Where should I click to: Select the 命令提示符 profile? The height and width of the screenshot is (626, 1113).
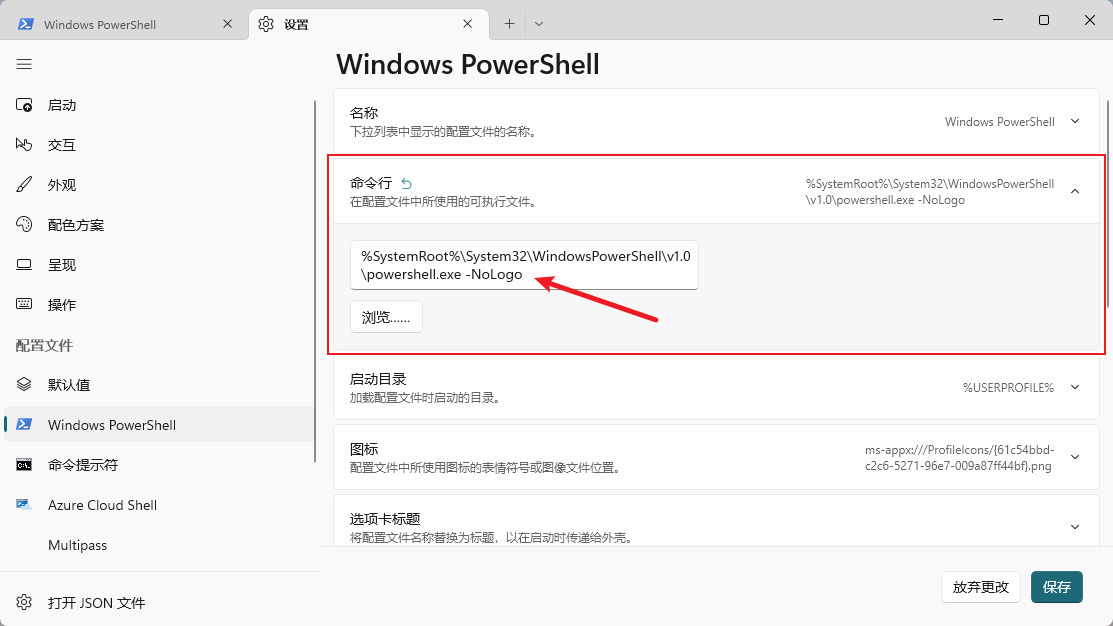click(83, 465)
